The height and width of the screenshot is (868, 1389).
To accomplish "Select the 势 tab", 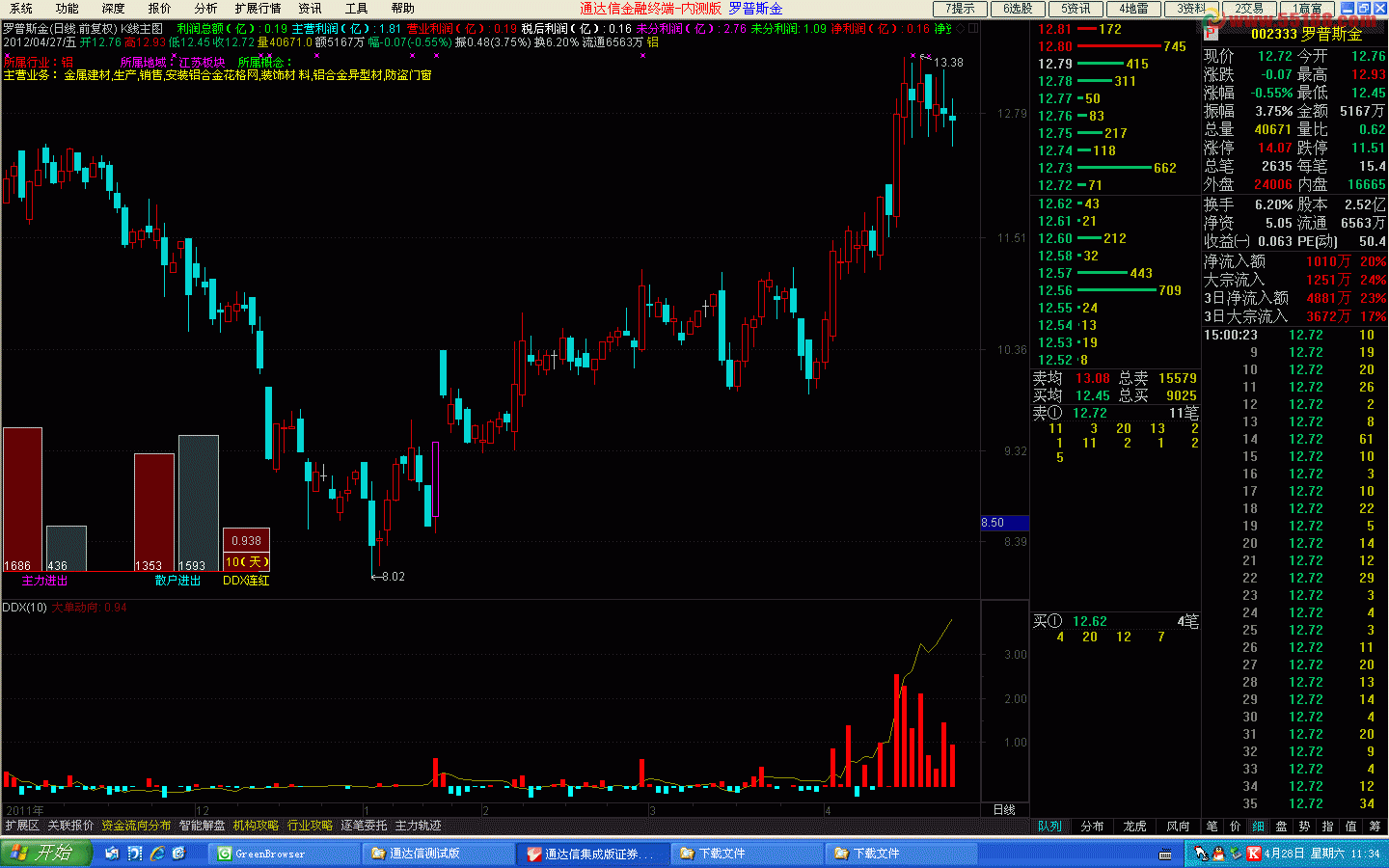I will [1305, 827].
